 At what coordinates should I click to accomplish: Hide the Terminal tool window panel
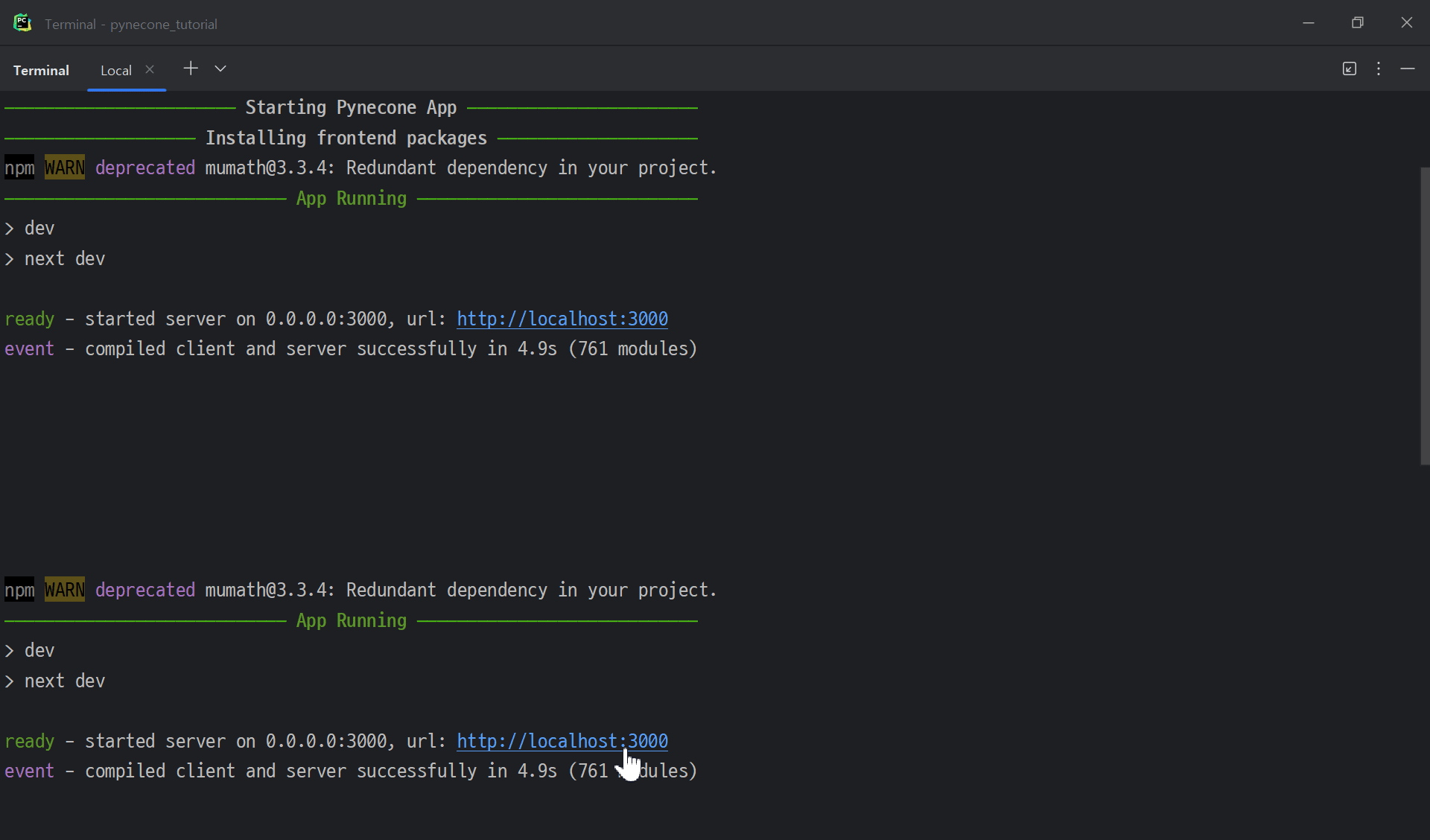(1407, 69)
